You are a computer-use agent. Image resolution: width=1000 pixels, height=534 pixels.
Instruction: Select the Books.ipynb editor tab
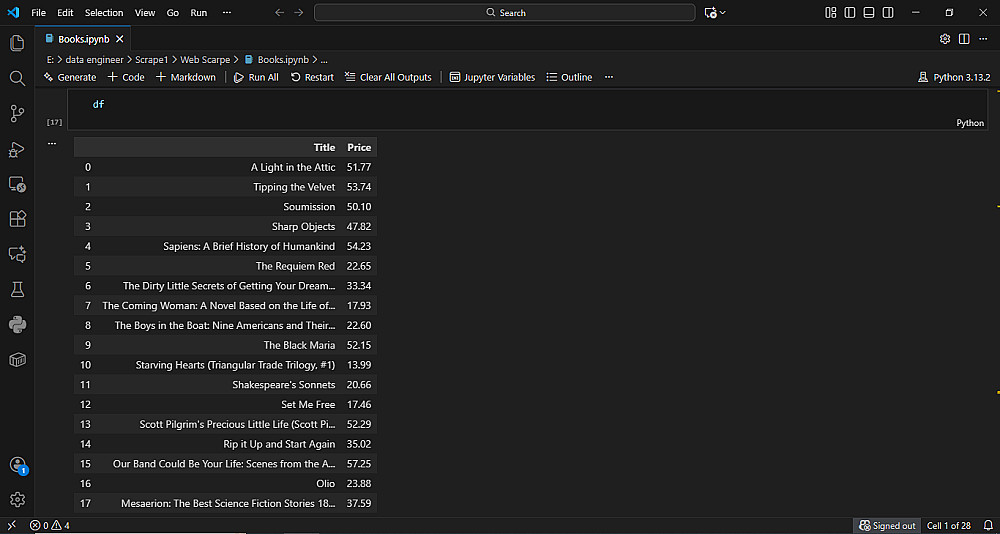click(83, 39)
